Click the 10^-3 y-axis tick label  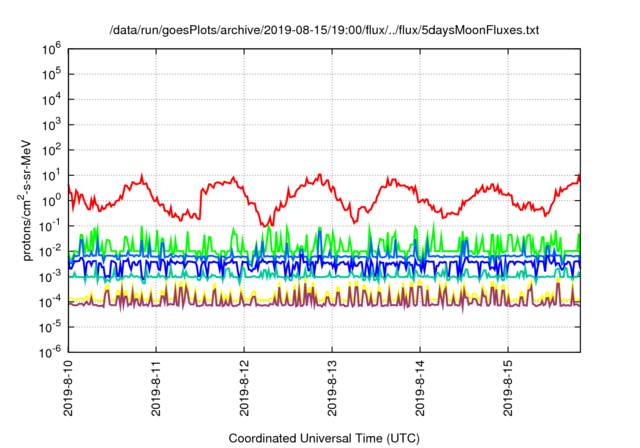(x=51, y=277)
